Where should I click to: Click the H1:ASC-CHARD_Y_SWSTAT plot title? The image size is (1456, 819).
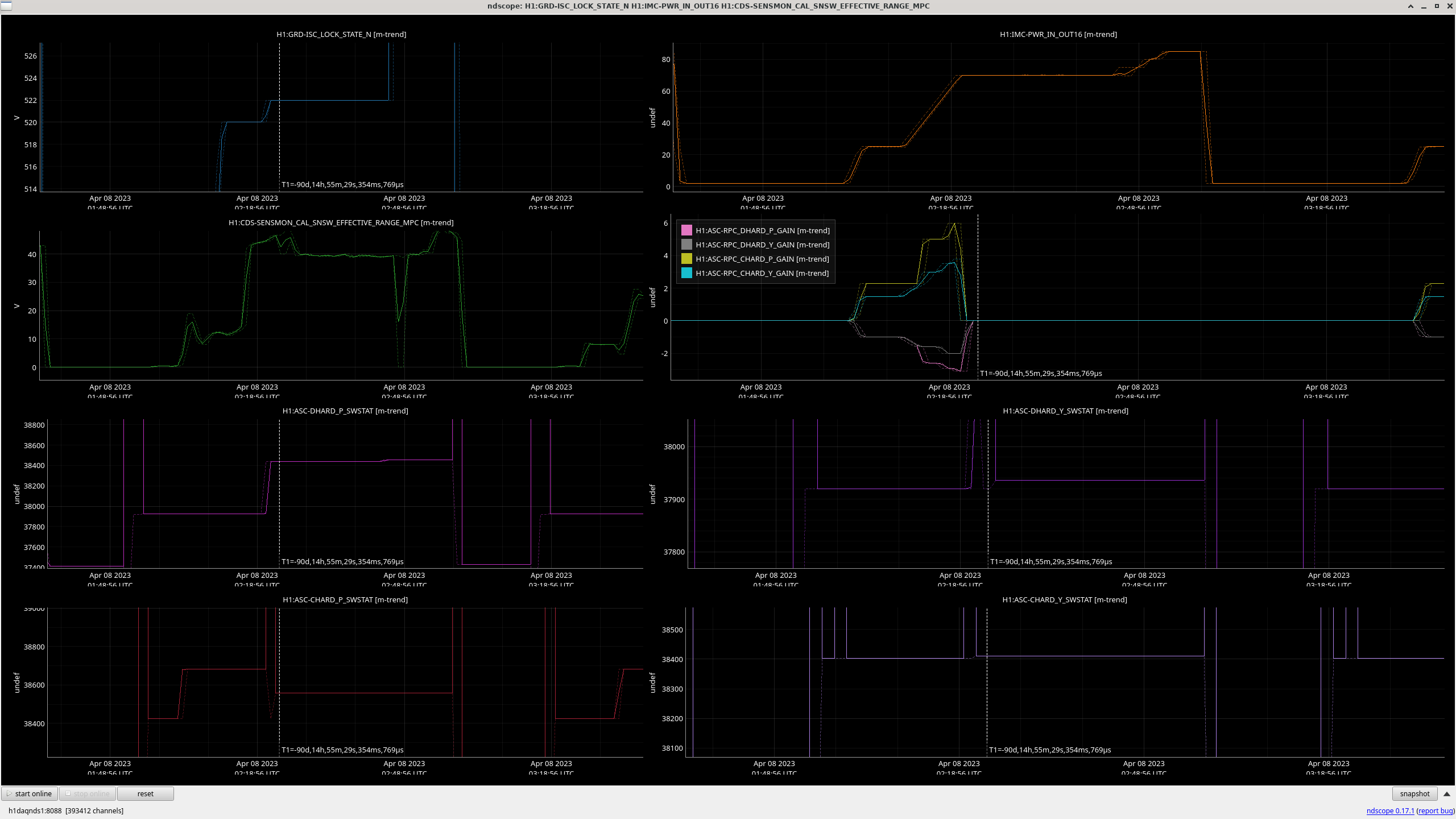1064,599
